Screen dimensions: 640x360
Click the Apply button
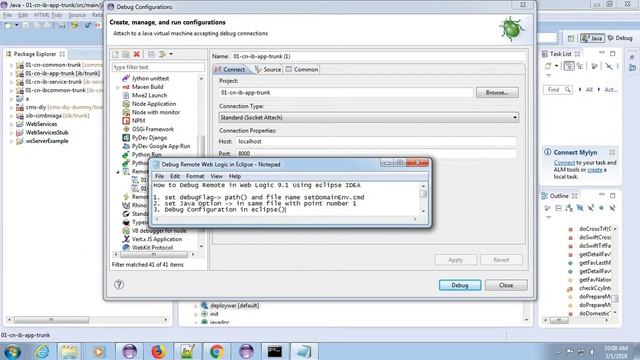(456, 260)
